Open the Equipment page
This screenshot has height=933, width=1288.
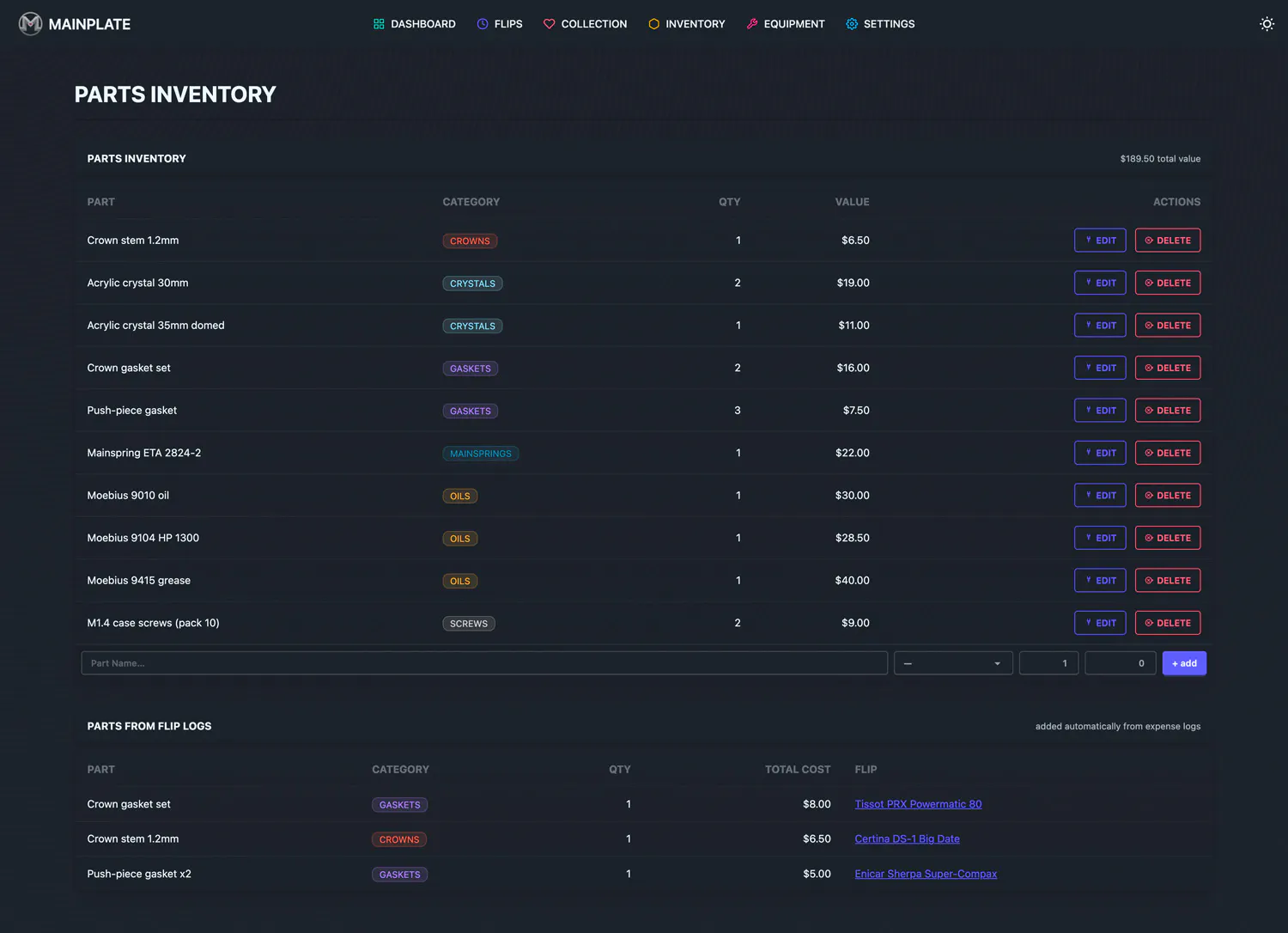click(x=786, y=24)
